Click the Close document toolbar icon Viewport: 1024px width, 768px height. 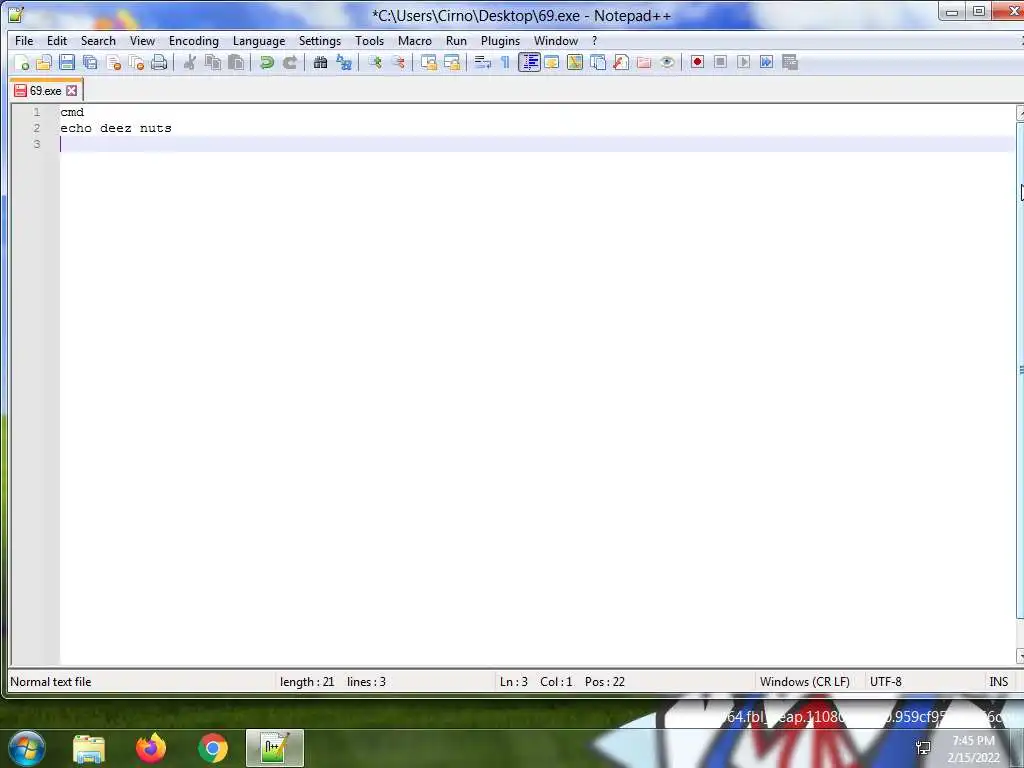114,63
